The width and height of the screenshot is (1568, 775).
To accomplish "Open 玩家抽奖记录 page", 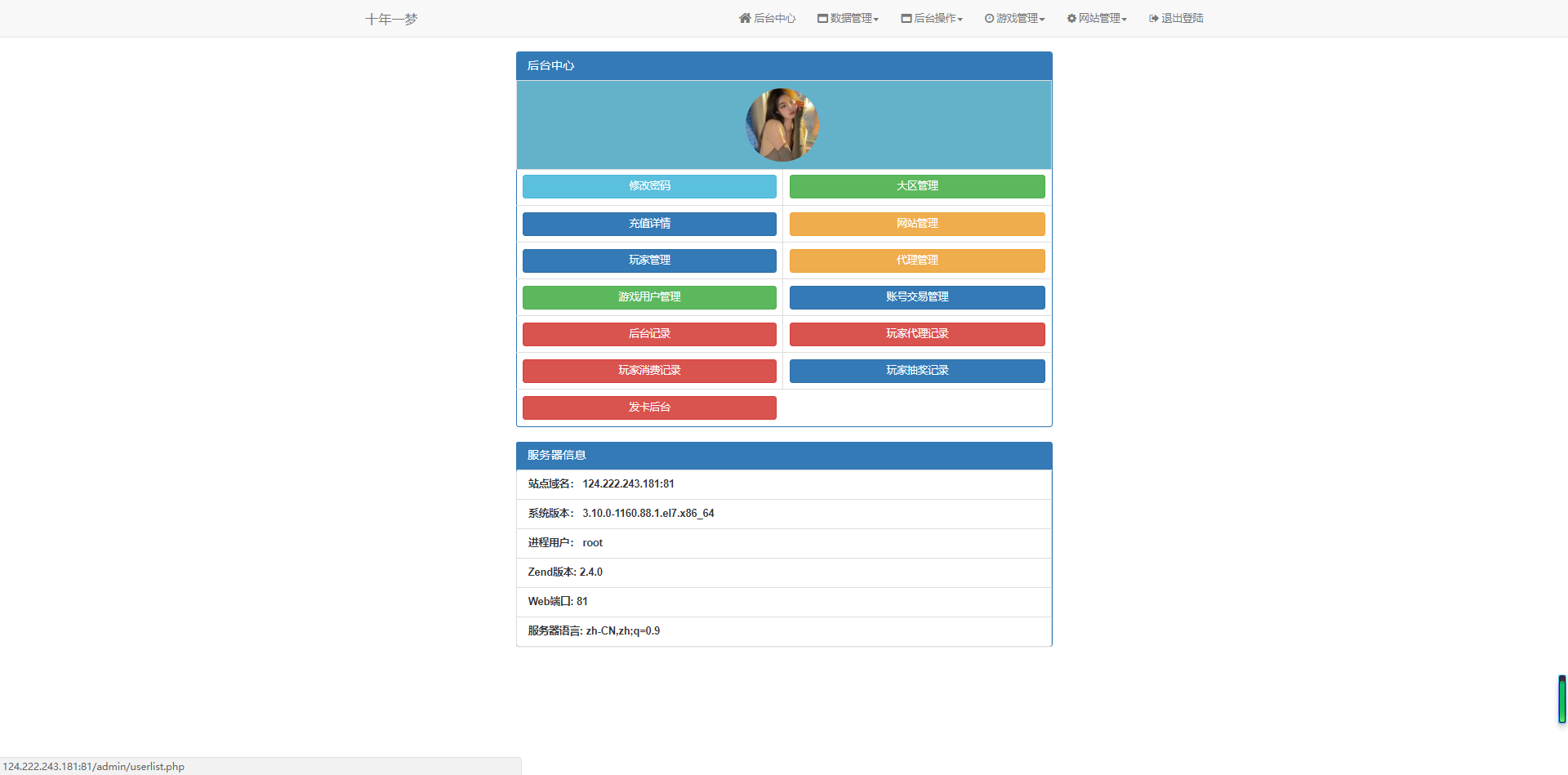I will 917,371.
